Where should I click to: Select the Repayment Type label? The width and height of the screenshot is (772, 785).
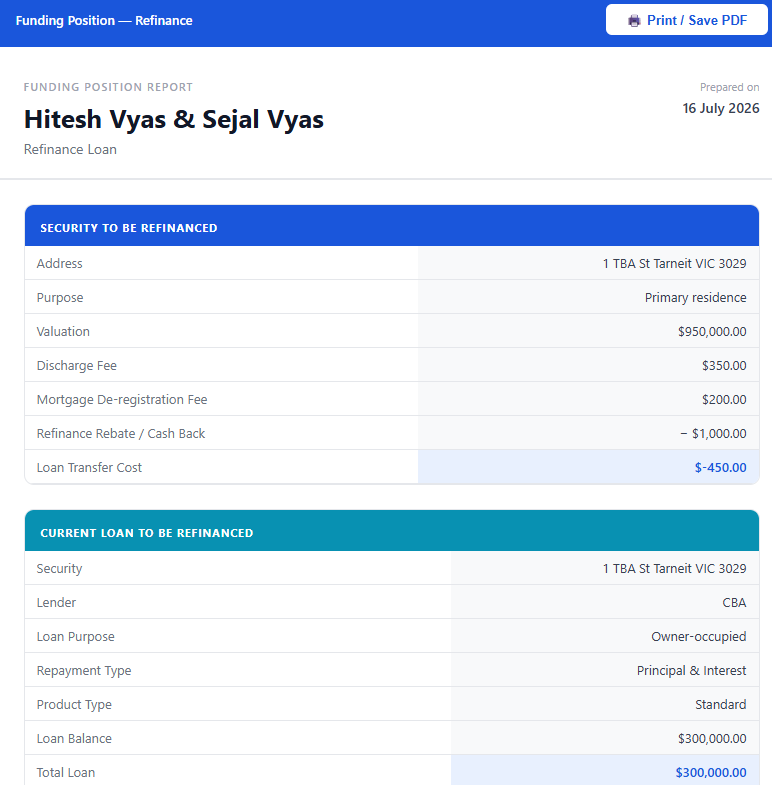[84, 671]
